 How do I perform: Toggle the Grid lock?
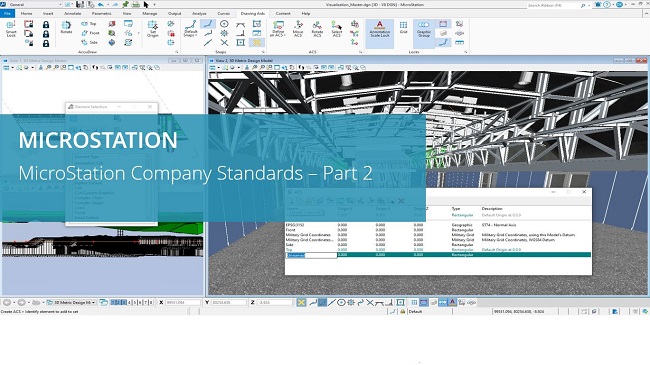point(403,28)
